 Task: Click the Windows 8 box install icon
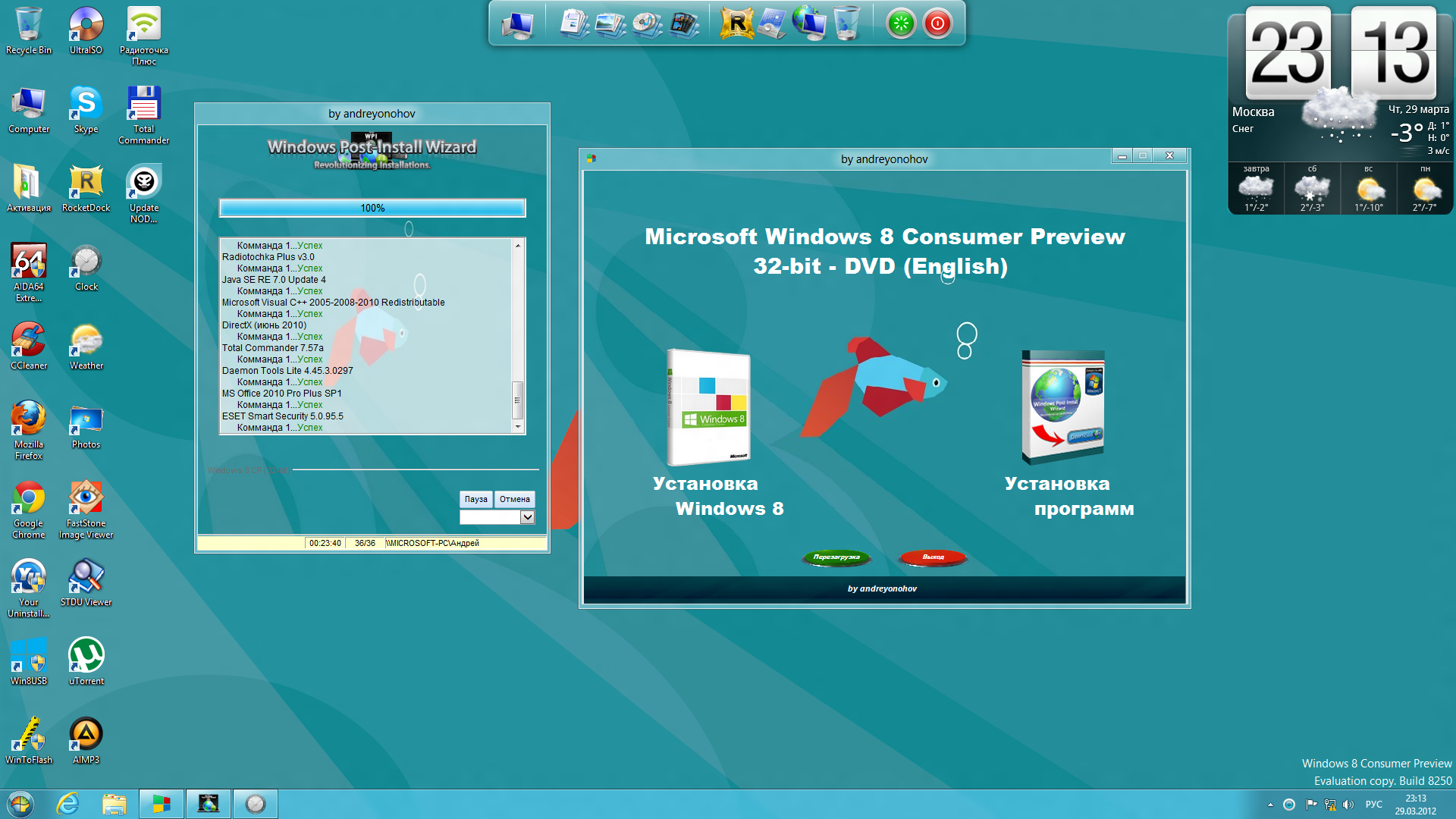click(x=708, y=407)
